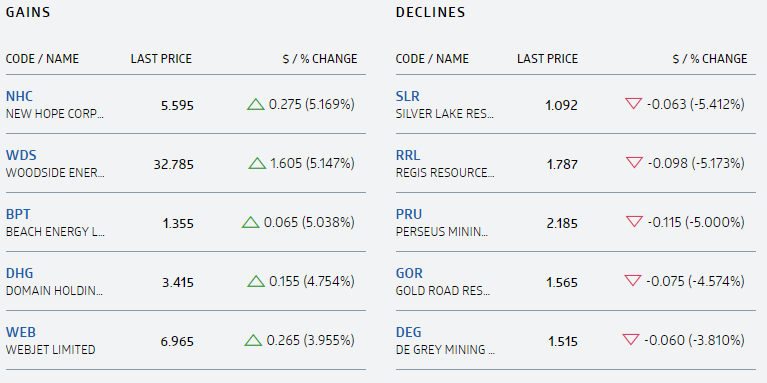Open the SLR Silver Lake stock link
Image resolution: width=767 pixels, height=383 pixels.
coord(407,96)
